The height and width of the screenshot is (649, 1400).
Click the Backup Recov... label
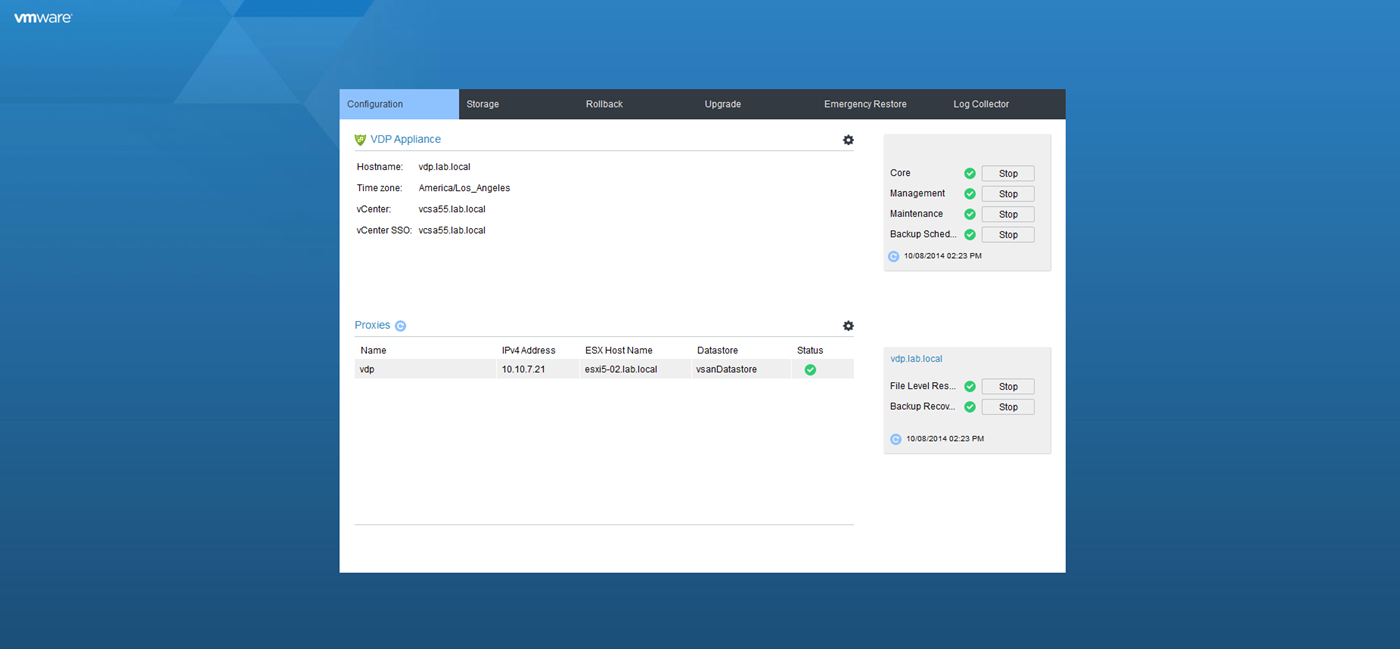point(923,407)
